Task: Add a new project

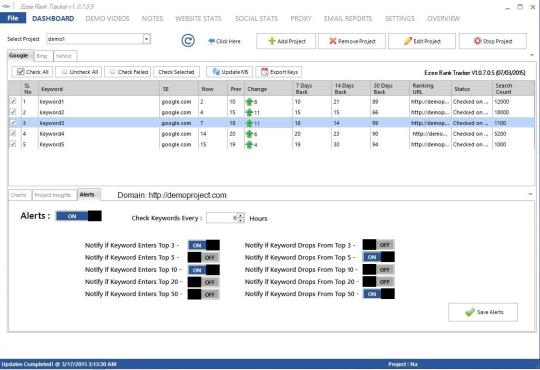Action: point(286,41)
